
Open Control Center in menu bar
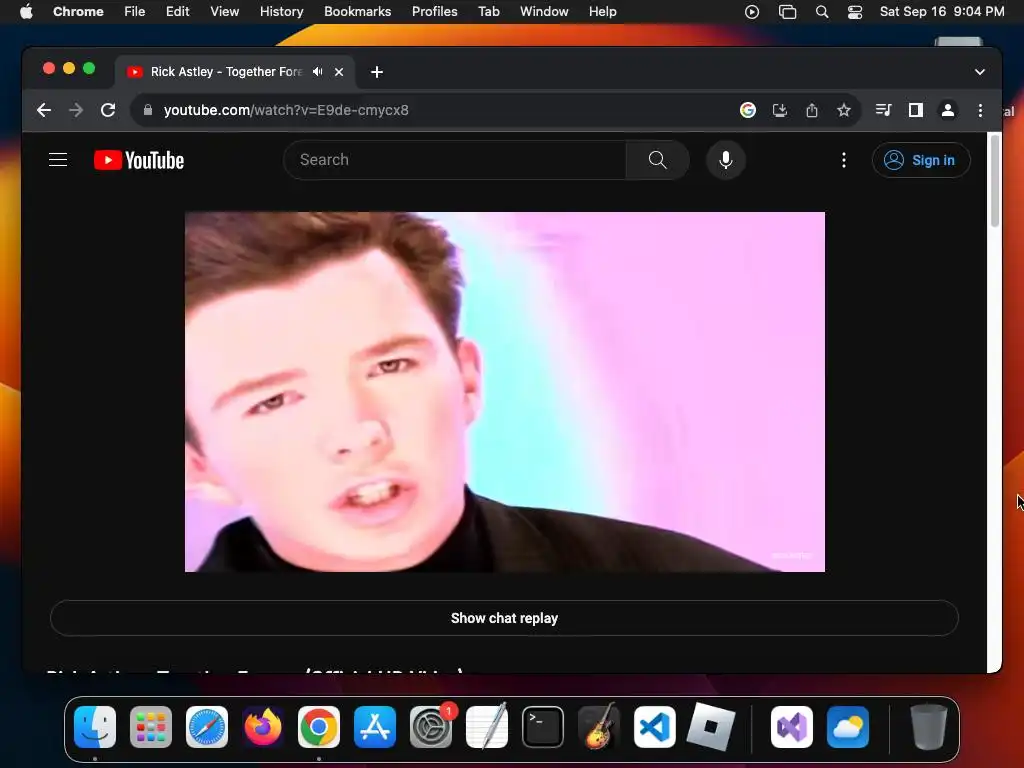pyautogui.click(x=855, y=12)
